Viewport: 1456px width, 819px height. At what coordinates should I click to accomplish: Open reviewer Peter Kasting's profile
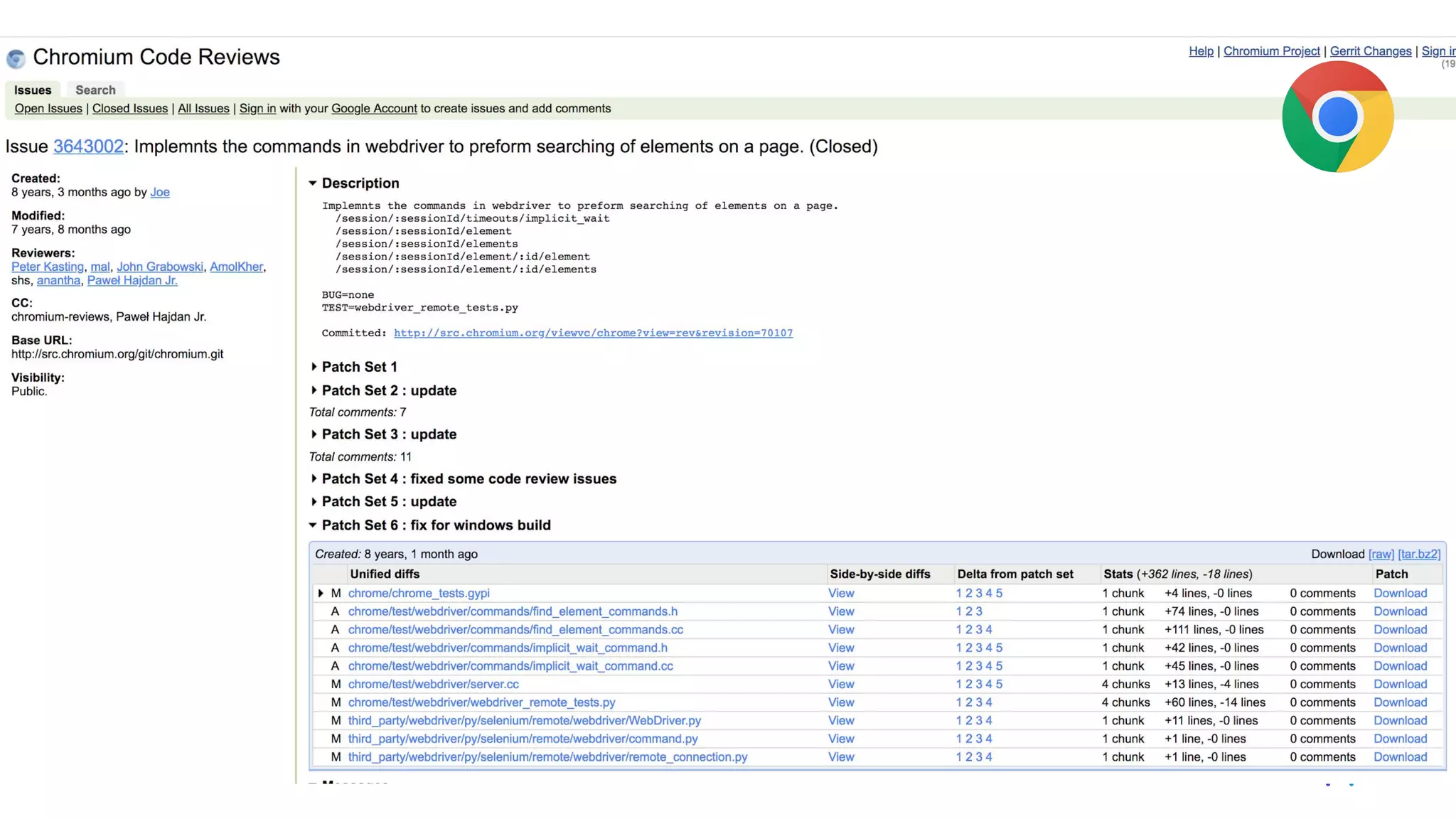point(48,267)
